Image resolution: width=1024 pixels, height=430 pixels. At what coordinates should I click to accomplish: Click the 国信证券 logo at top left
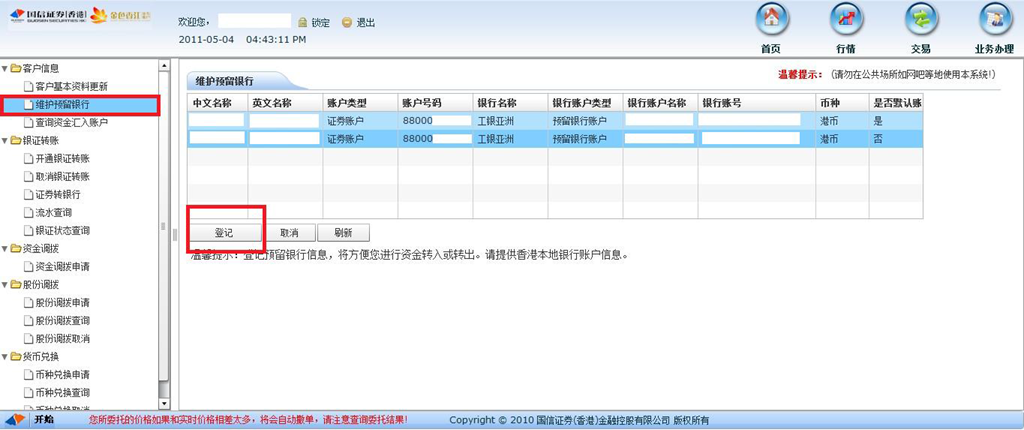point(43,15)
